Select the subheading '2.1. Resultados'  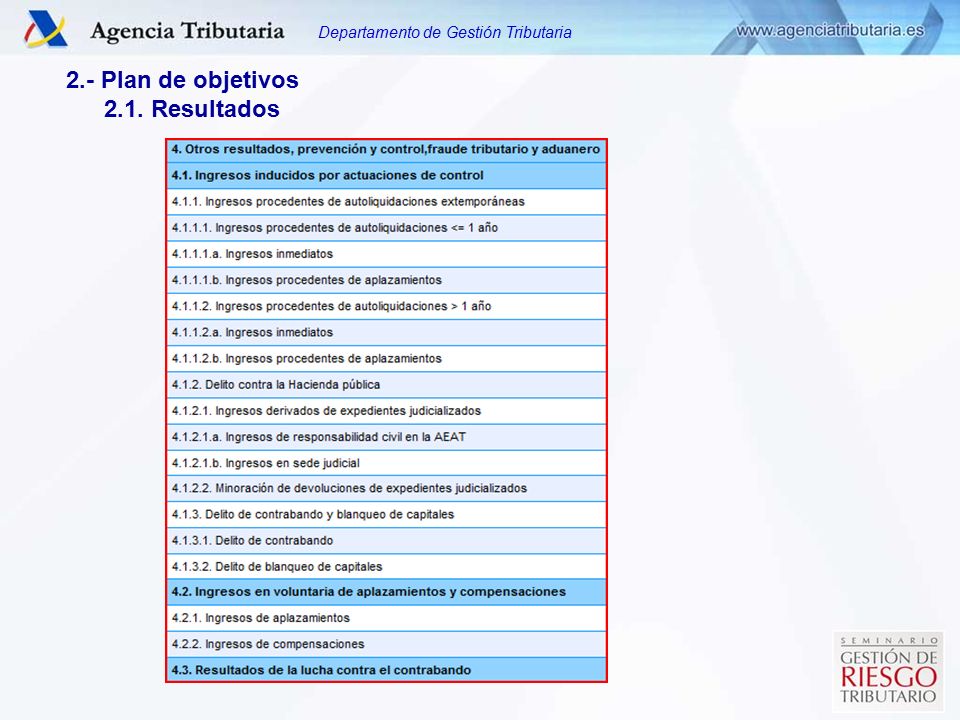point(192,108)
